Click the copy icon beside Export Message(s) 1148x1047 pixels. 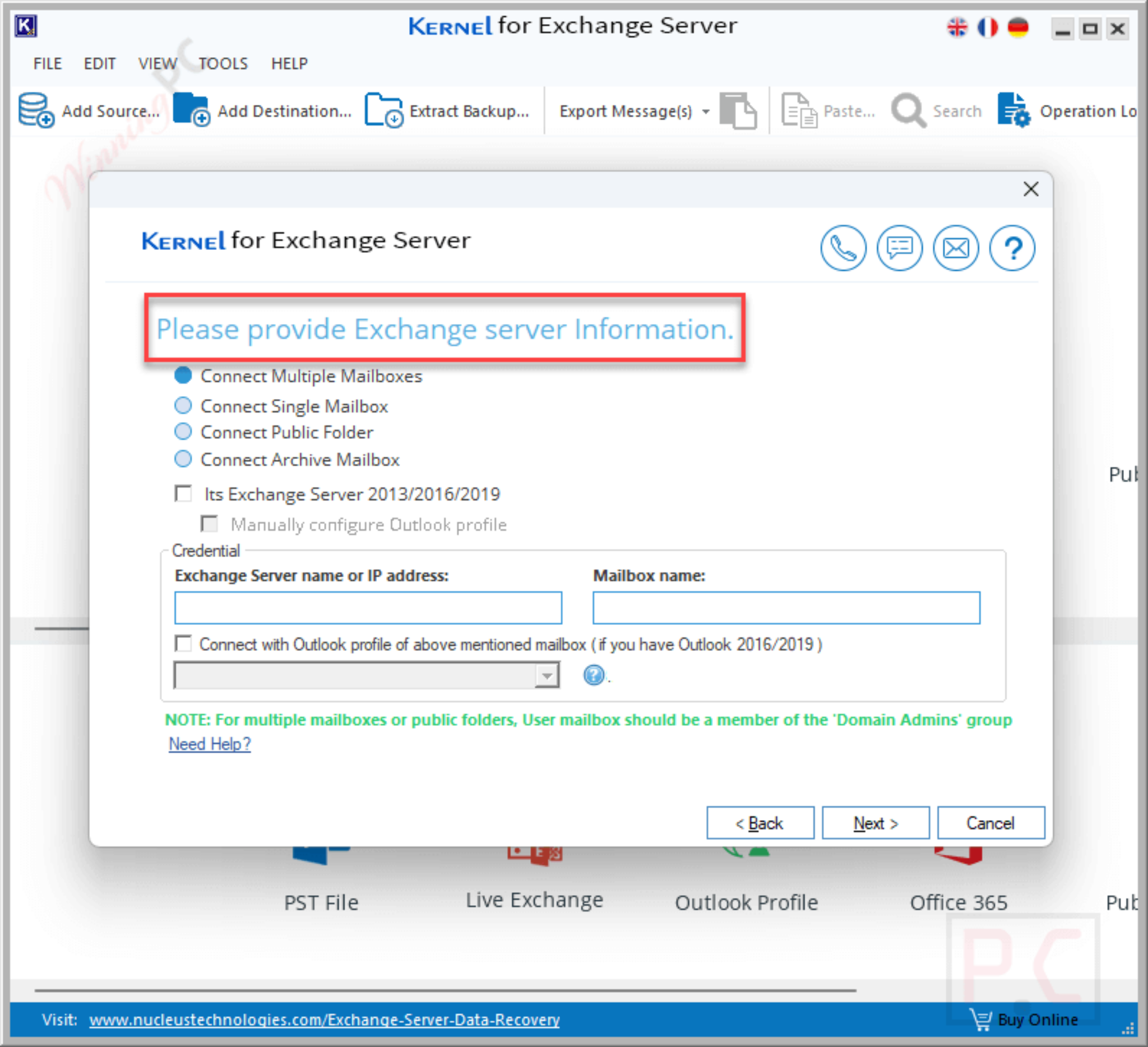pyautogui.click(x=738, y=110)
